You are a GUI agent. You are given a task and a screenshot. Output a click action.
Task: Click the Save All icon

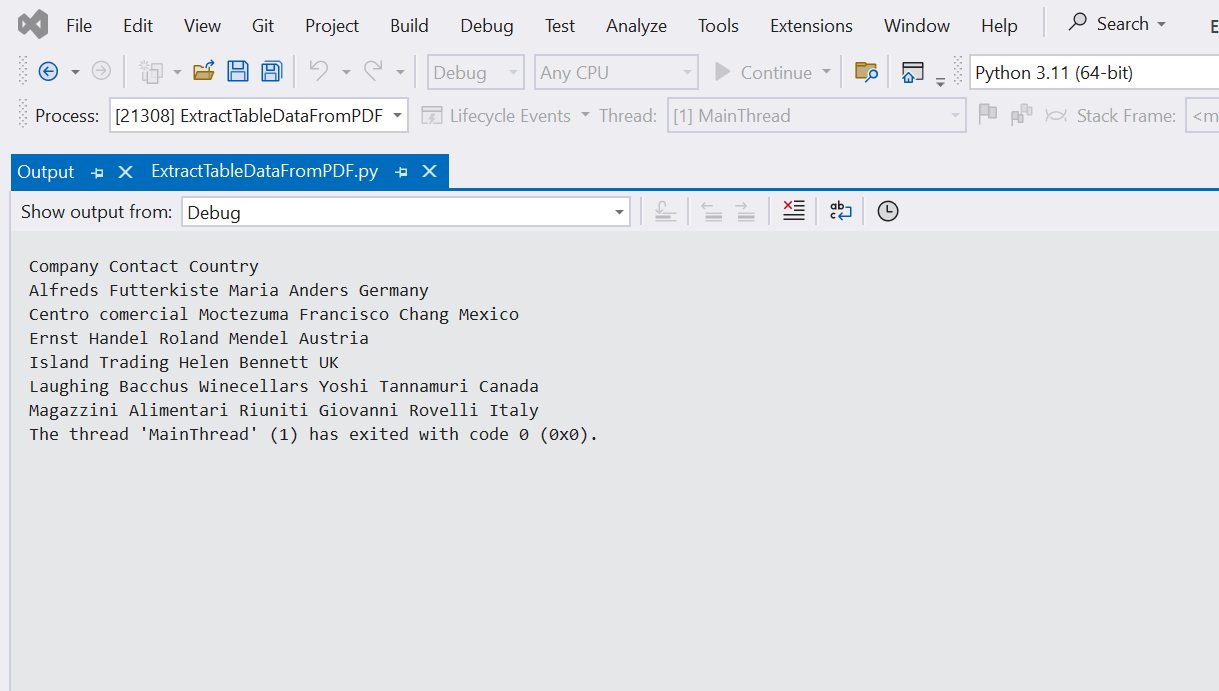point(271,70)
